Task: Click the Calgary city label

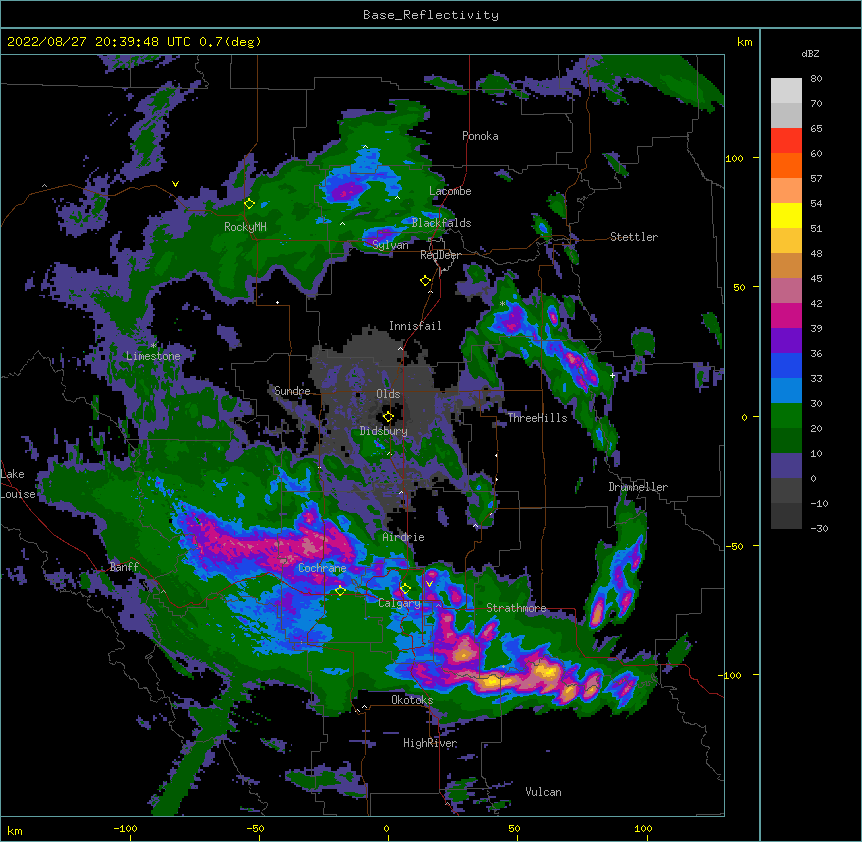Action: pyautogui.click(x=400, y=603)
